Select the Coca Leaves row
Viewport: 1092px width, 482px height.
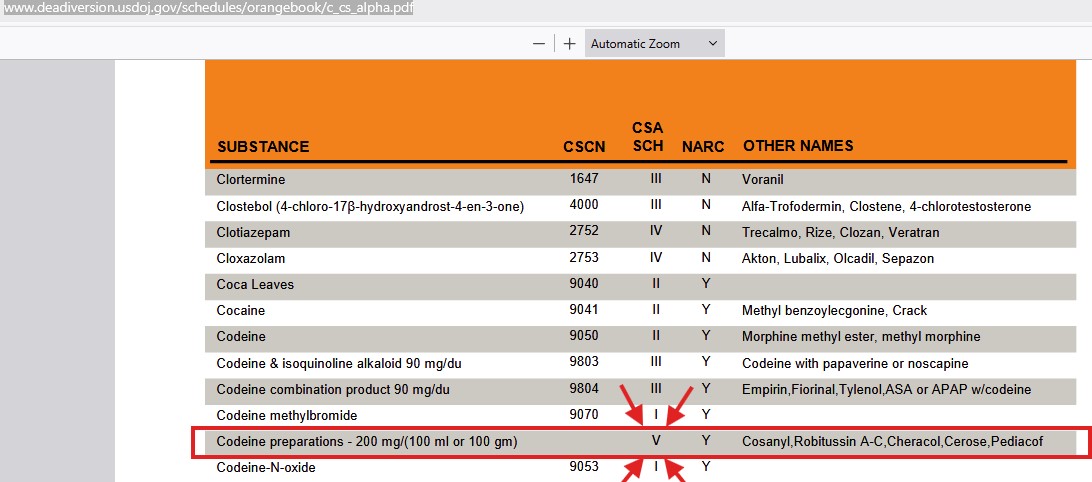tap(255, 284)
